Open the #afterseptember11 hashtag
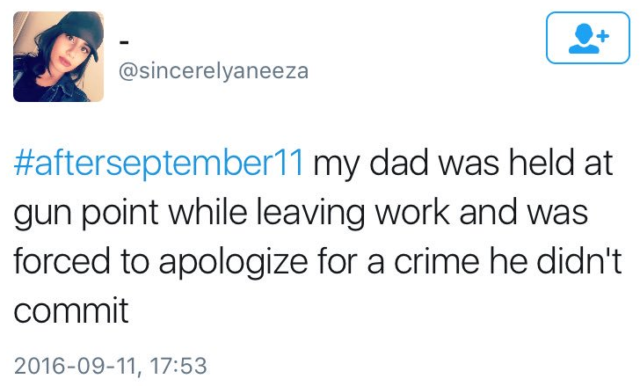The image size is (640, 386). (x=159, y=163)
